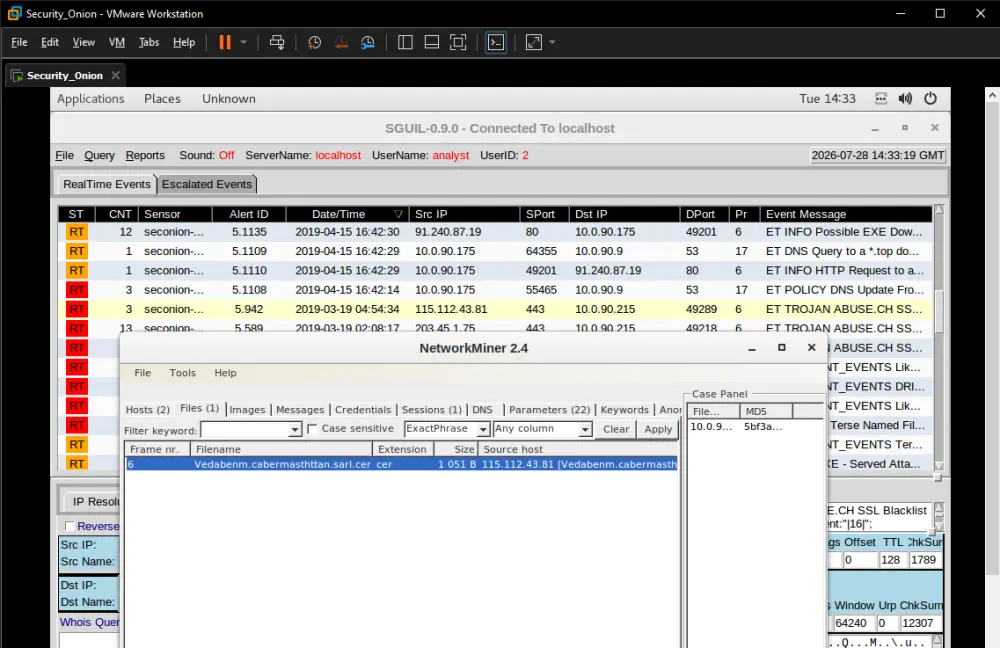Screen dimensions: 1000x648
Task: Open NetworkMiner File menu
Action: [x=143, y=373]
